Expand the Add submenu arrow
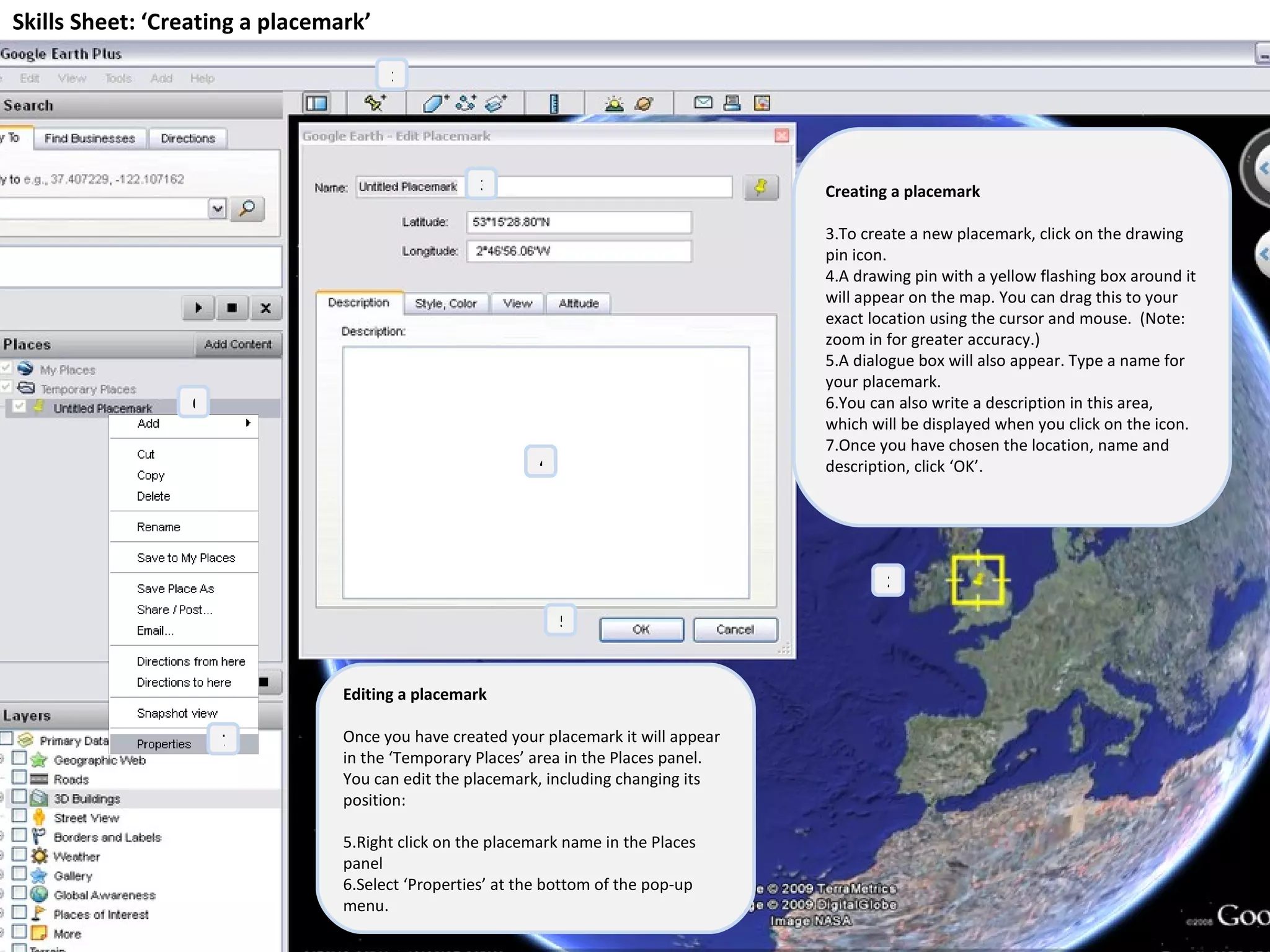The width and height of the screenshot is (1270, 952). coord(248,423)
